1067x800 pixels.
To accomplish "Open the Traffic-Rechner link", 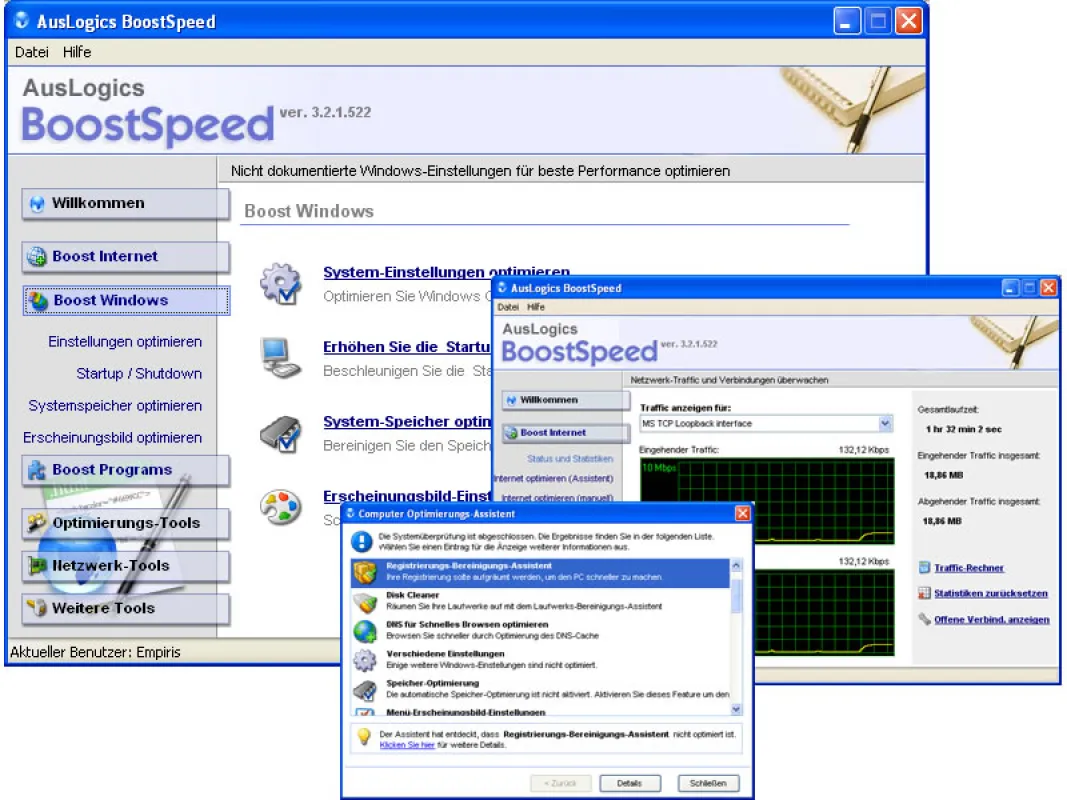I will 968,568.
